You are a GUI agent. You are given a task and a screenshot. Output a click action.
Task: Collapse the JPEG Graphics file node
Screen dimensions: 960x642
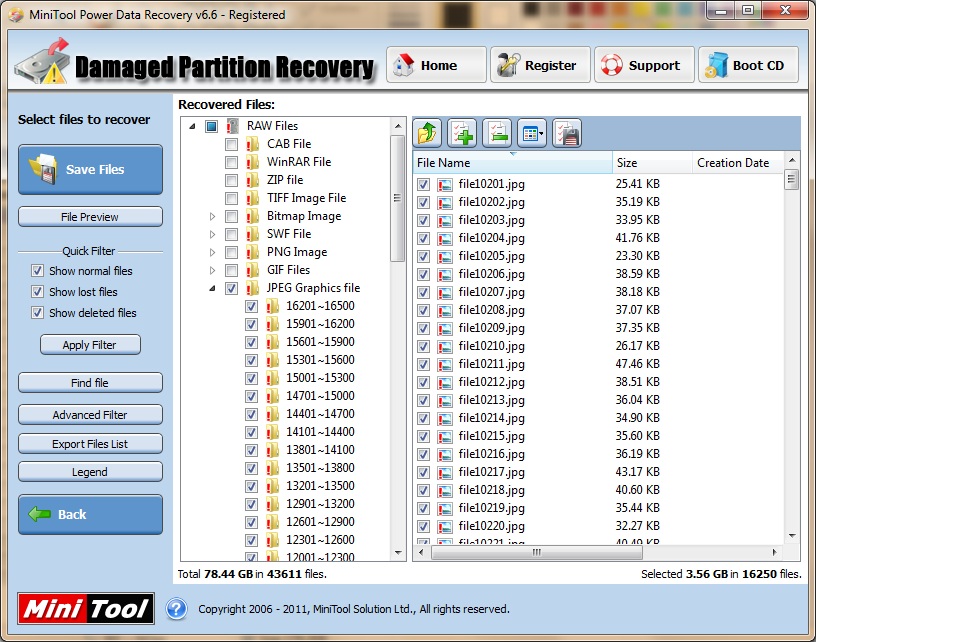coord(212,288)
